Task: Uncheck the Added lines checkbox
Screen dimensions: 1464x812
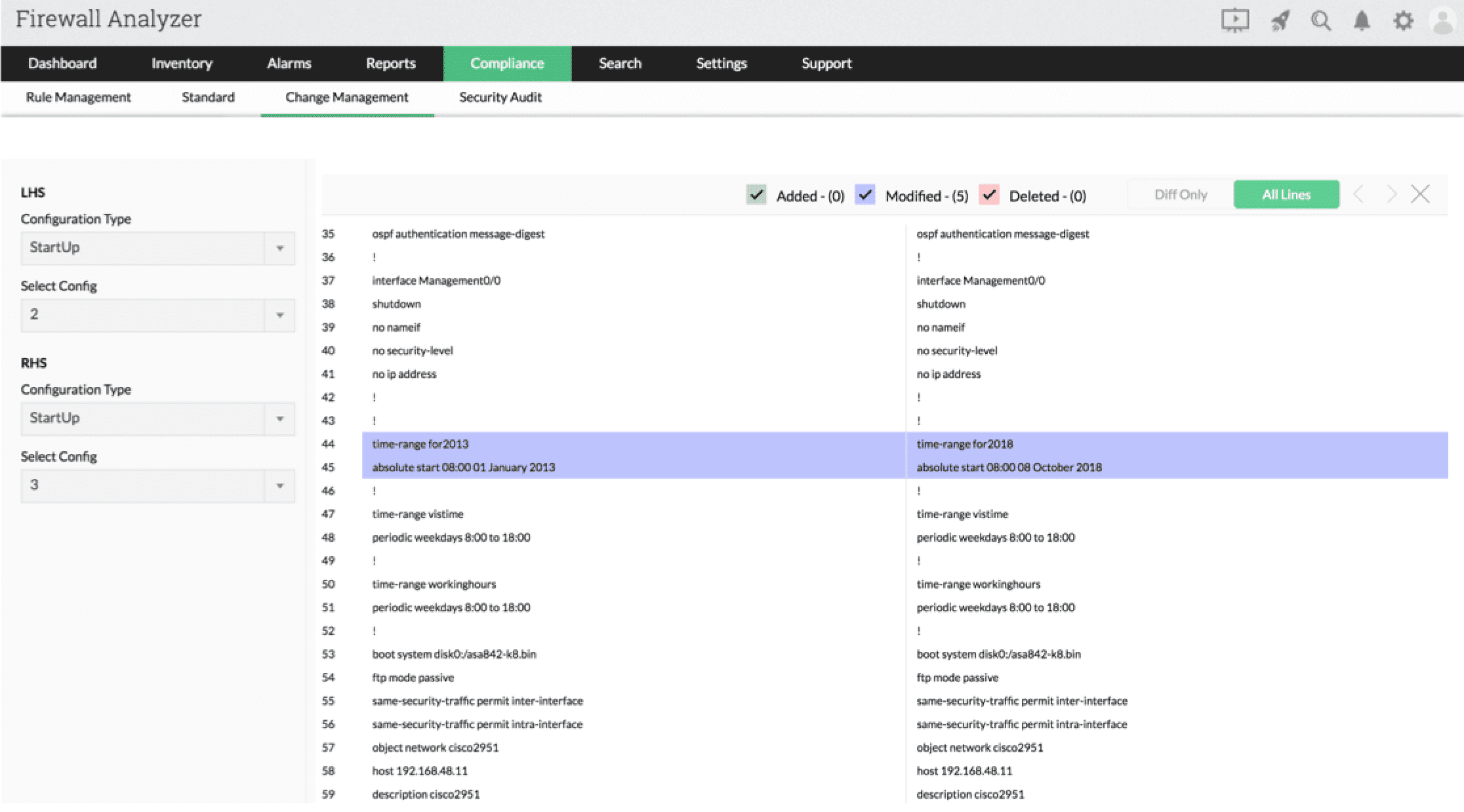Action: tap(756, 195)
